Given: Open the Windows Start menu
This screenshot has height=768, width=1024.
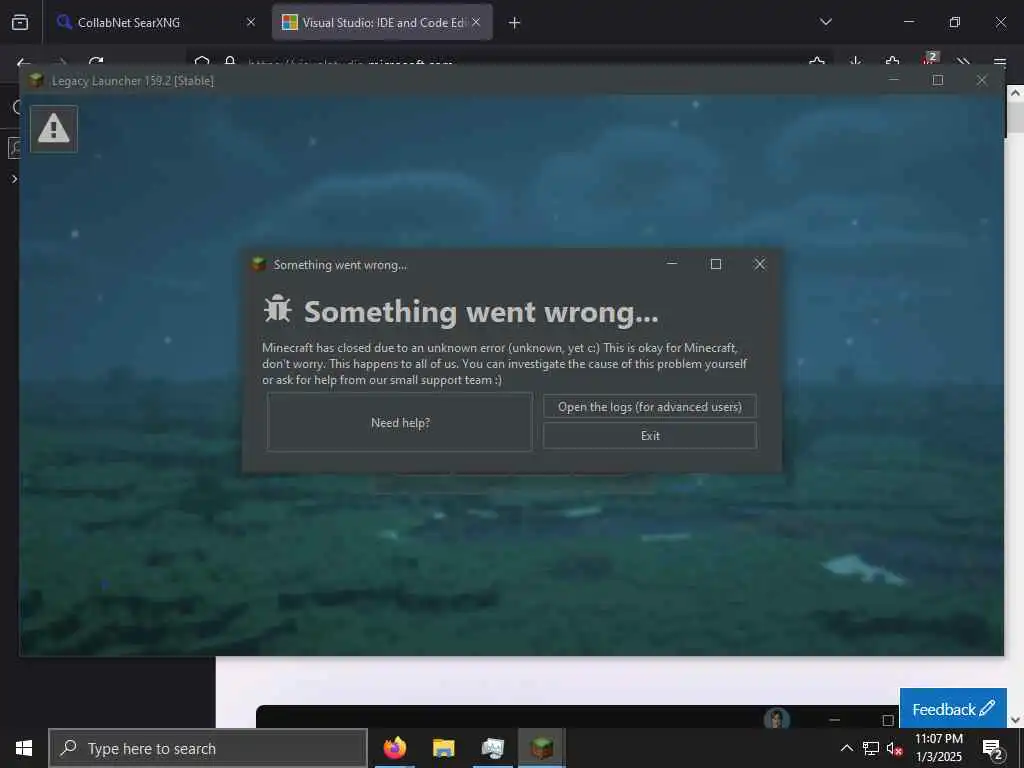Looking at the screenshot, I should click(24, 748).
